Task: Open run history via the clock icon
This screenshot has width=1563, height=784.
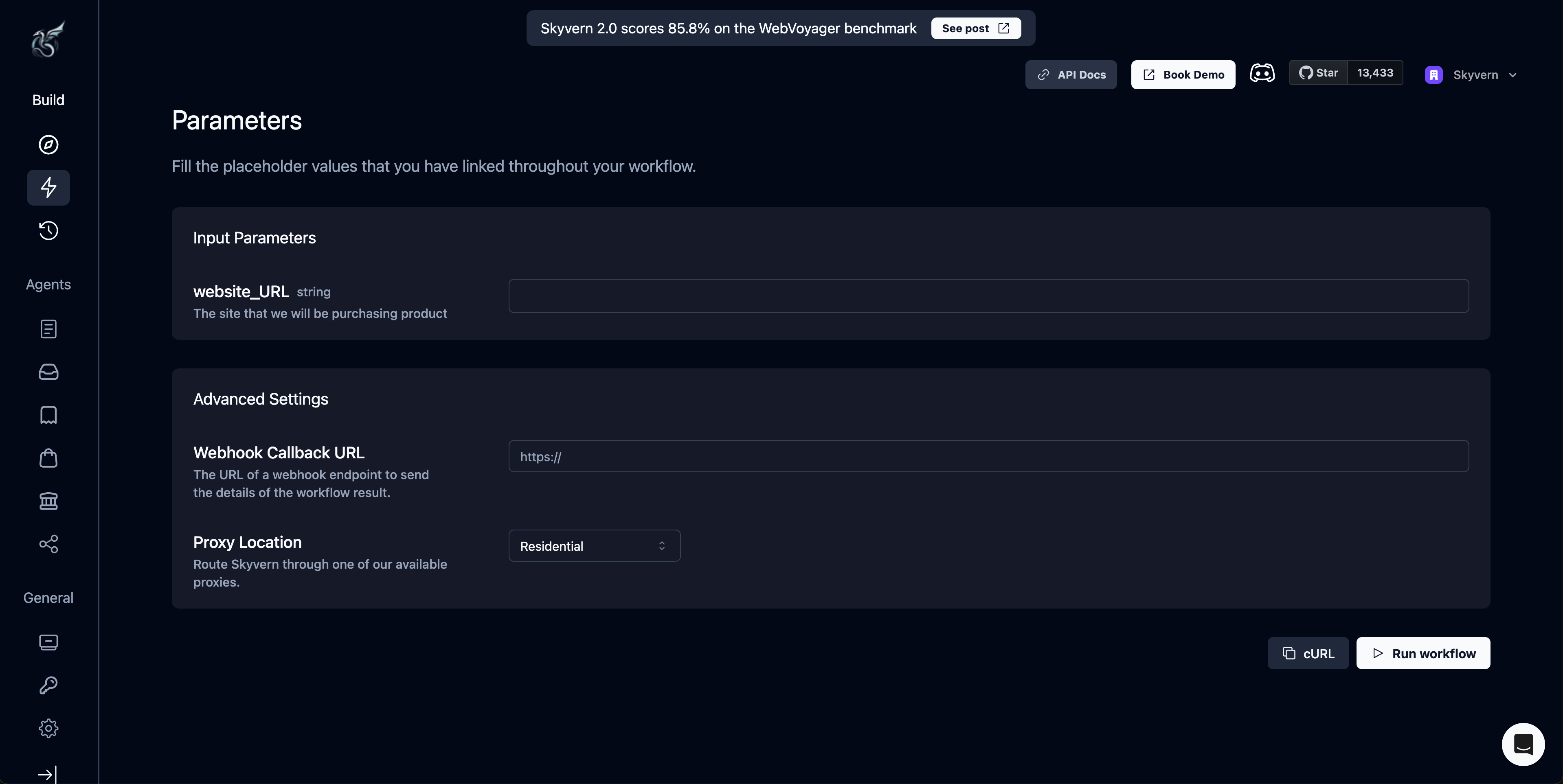Action: coord(48,230)
